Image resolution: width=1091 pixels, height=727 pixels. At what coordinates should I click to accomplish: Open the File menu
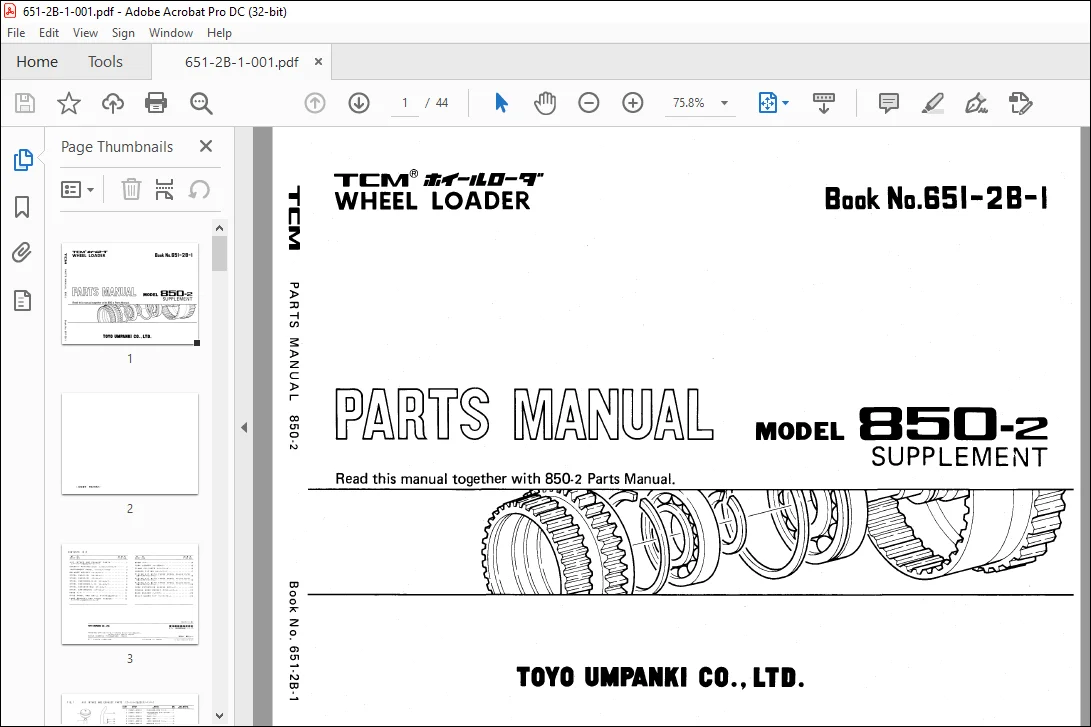pyautogui.click(x=16, y=33)
